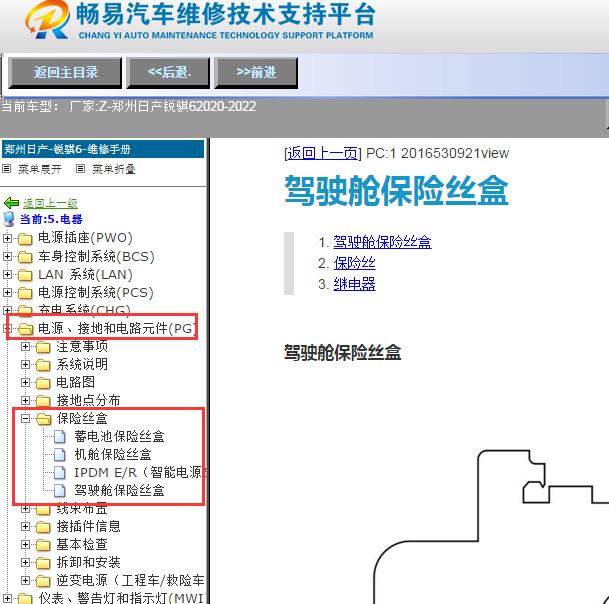Viewport: 609px width, 604px height.
Task: Click the 接插件信息 folder icon
Action: 44,527
